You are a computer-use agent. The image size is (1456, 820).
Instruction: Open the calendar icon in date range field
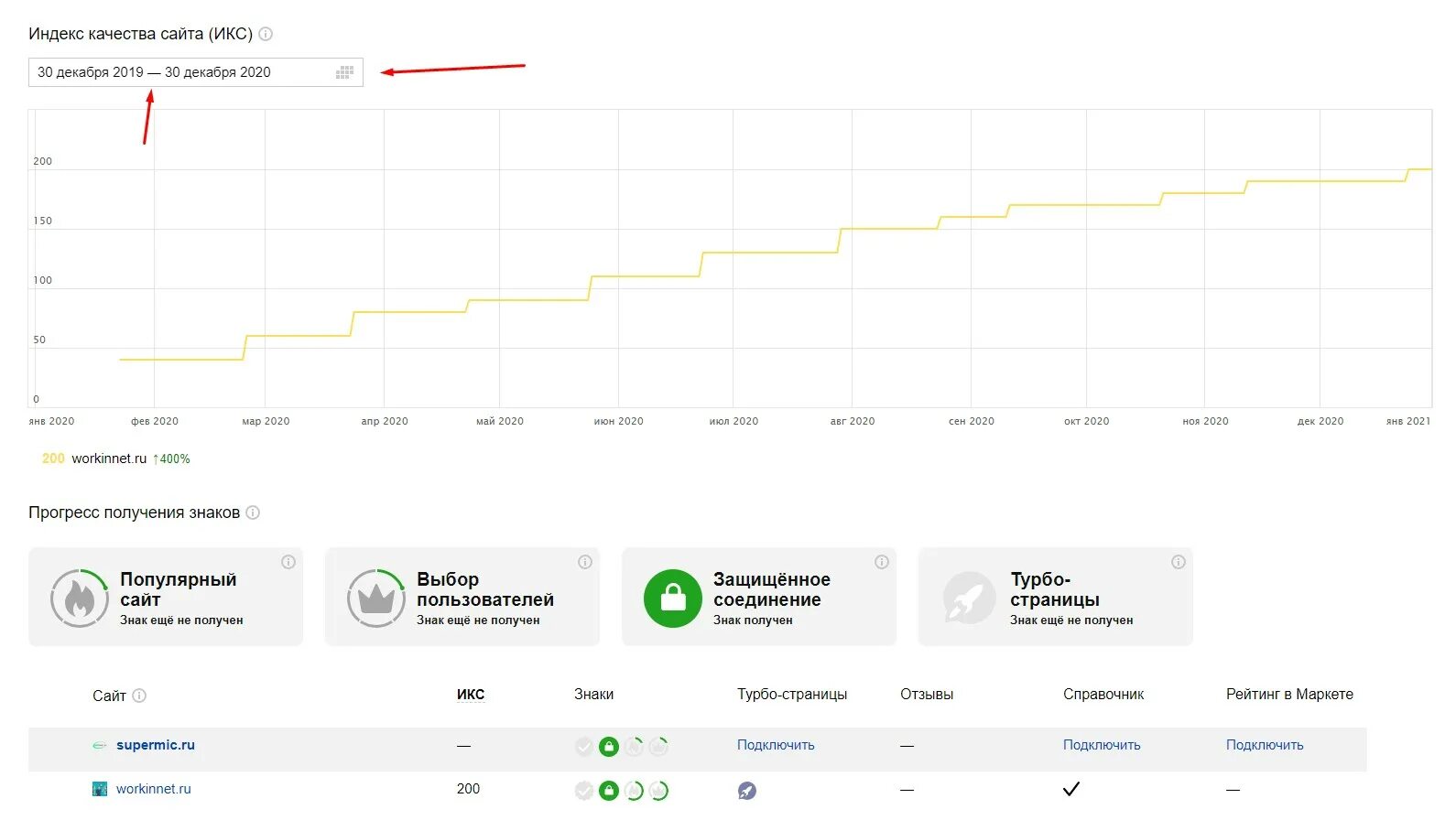point(345,72)
